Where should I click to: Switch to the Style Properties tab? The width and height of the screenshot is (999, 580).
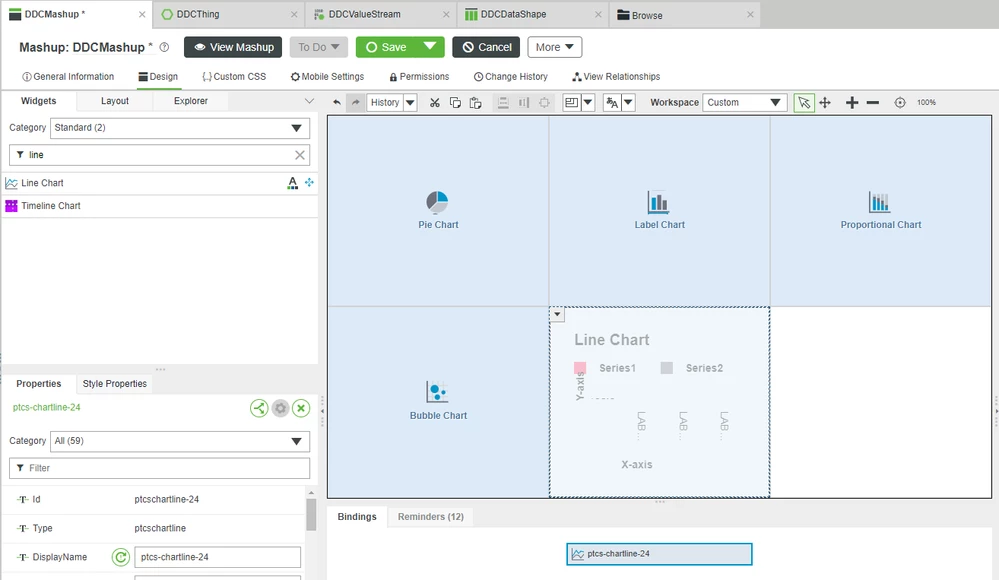(x=115, y=384)
